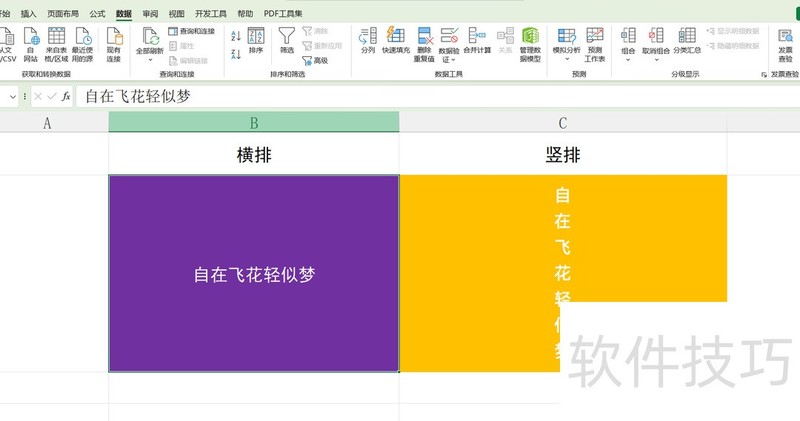Expand the What-If Analysis dropdown arrow
800x421 pixels.
(566, 60)
